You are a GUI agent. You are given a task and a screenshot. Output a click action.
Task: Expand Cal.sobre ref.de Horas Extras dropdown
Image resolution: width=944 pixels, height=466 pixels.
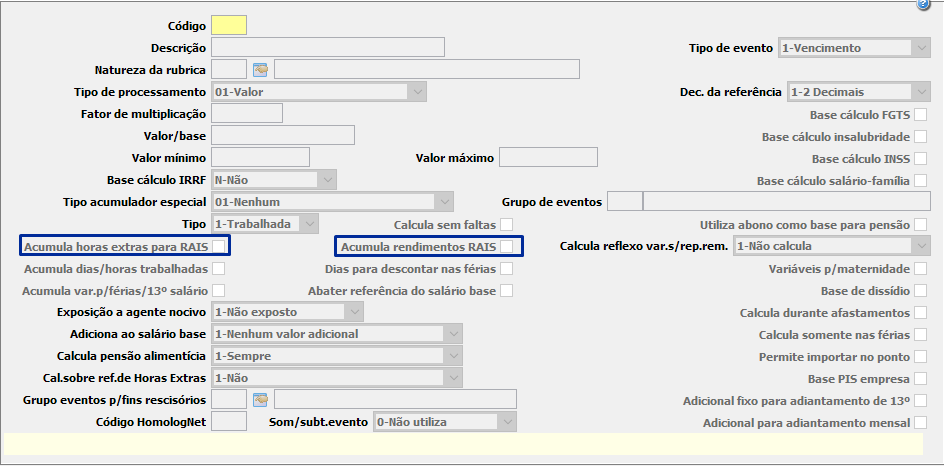pyautogui.click(x=337, y=378)
